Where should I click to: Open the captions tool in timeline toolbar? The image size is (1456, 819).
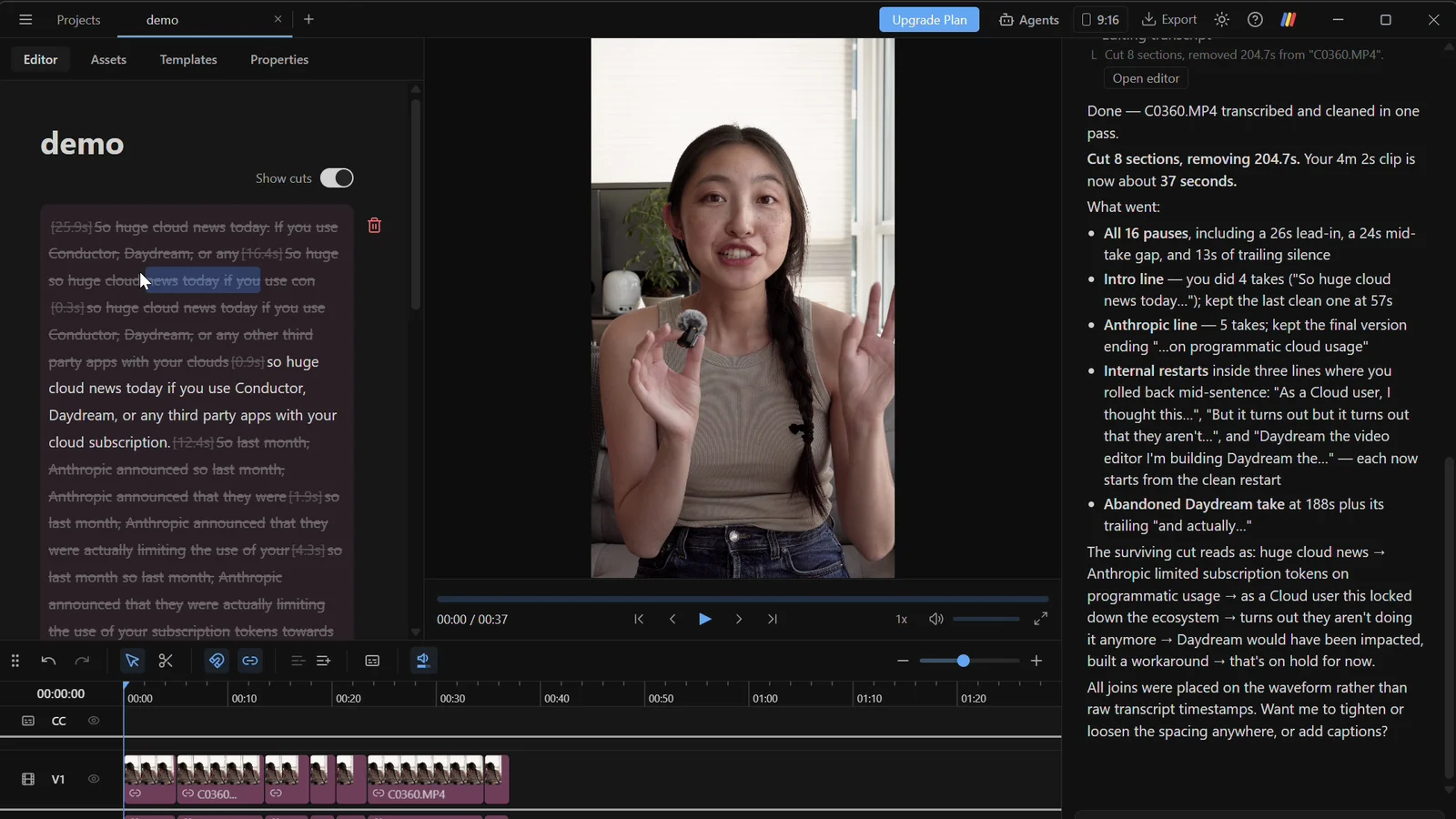pyautogui.click(x=372, y=661)
